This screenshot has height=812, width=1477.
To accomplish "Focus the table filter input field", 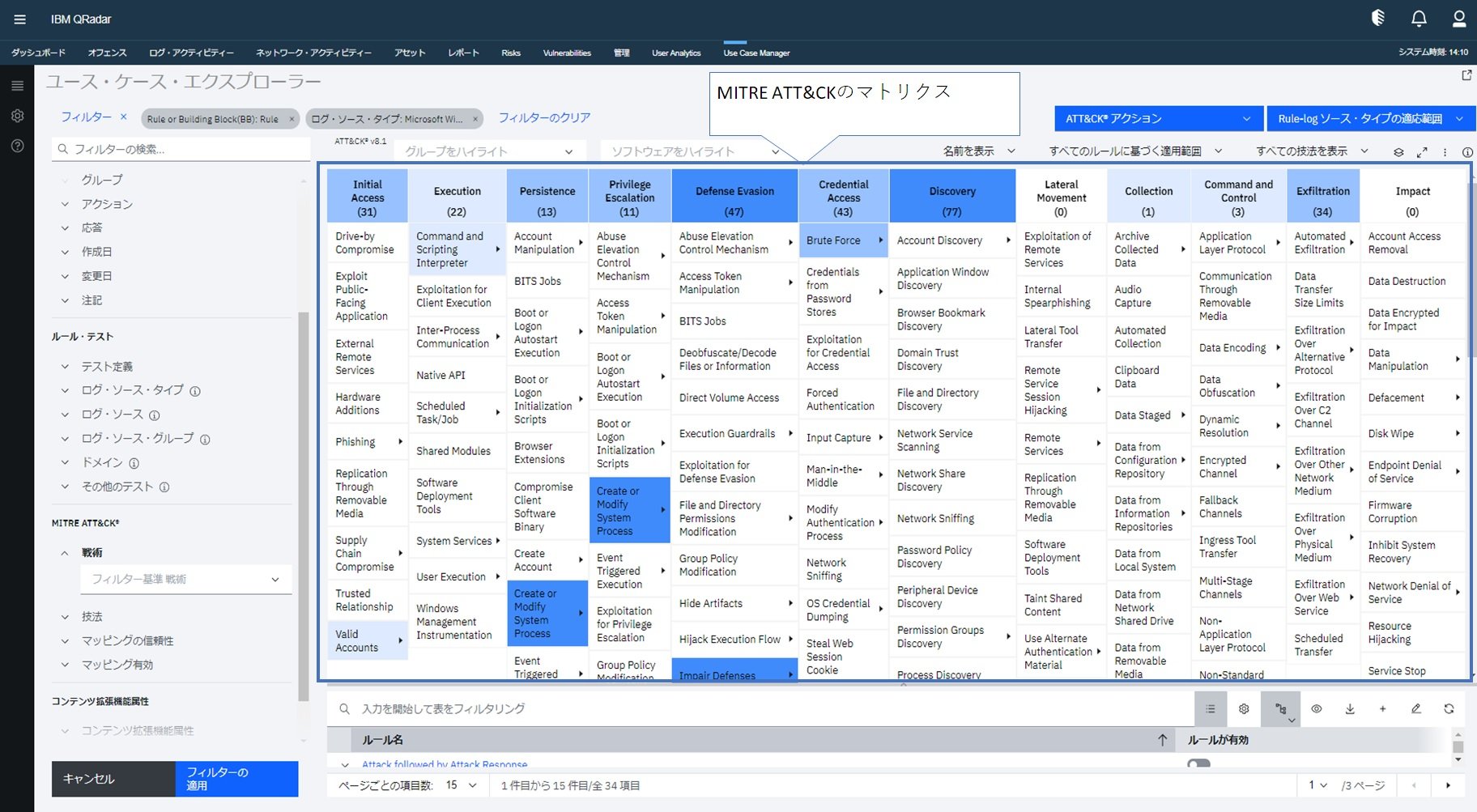I will point(760,709).
